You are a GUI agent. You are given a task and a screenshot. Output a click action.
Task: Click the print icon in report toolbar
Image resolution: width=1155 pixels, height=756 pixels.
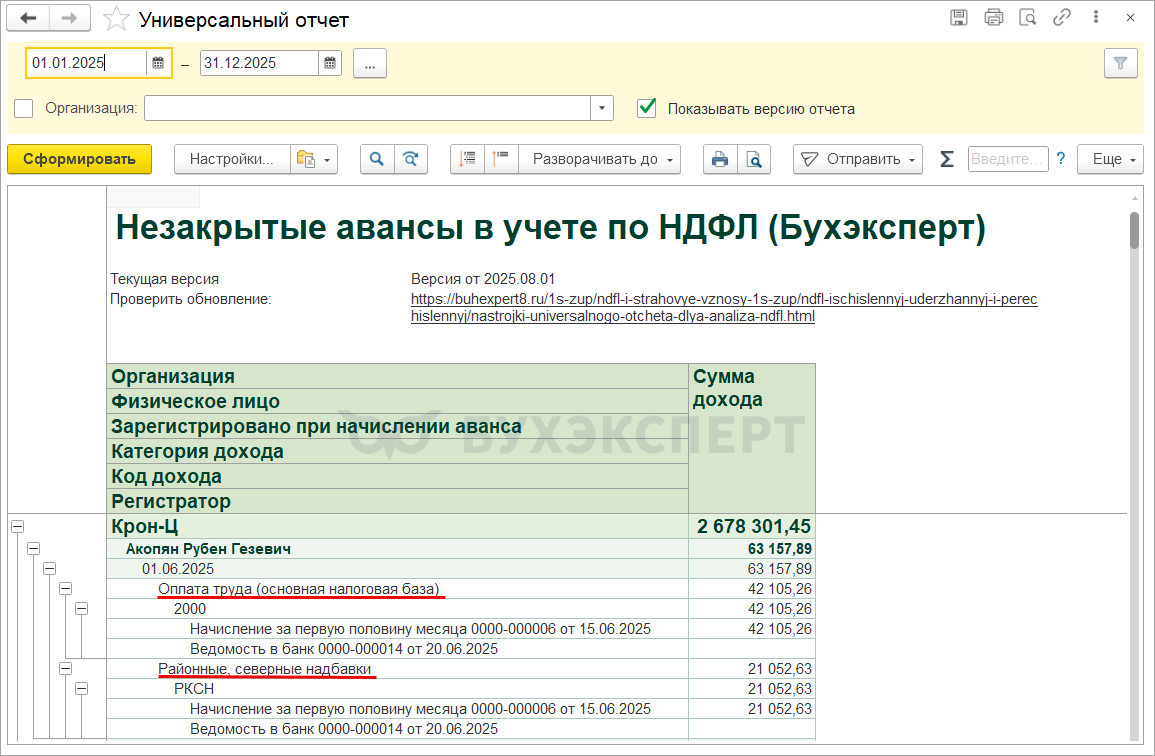click(720, 159)
